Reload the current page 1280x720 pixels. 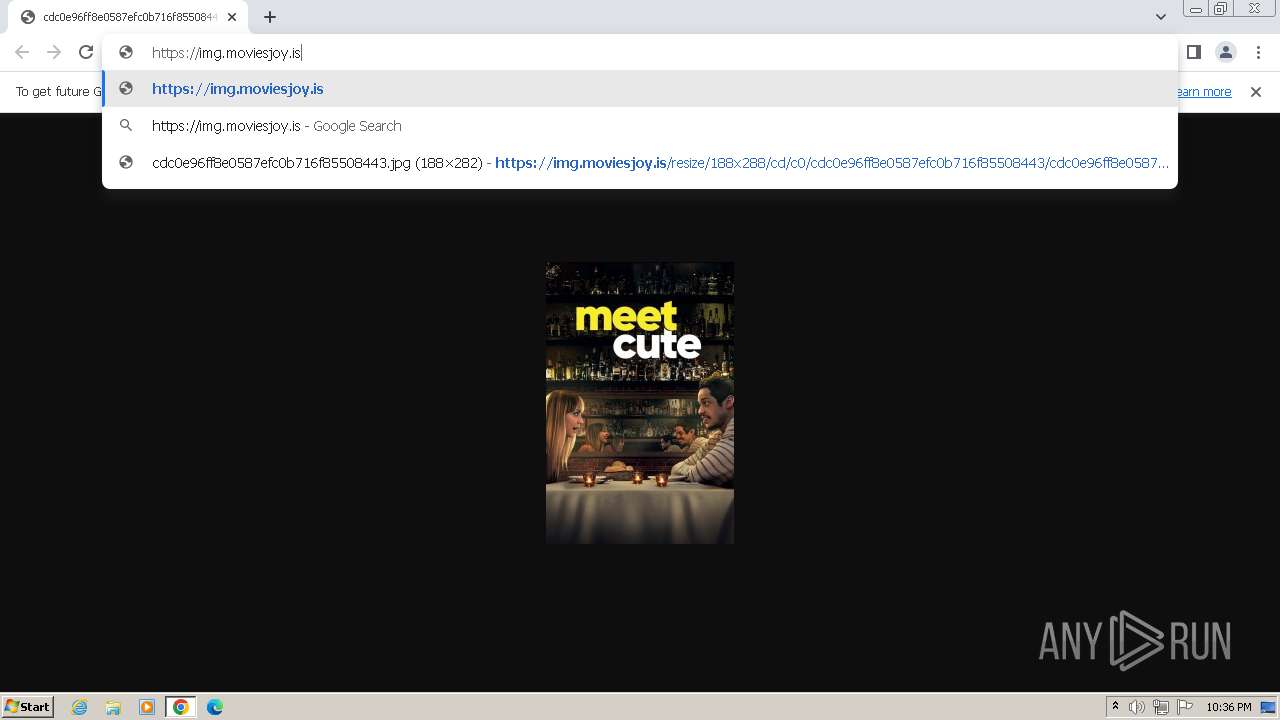pyautogui.click(x=86, y=52)
